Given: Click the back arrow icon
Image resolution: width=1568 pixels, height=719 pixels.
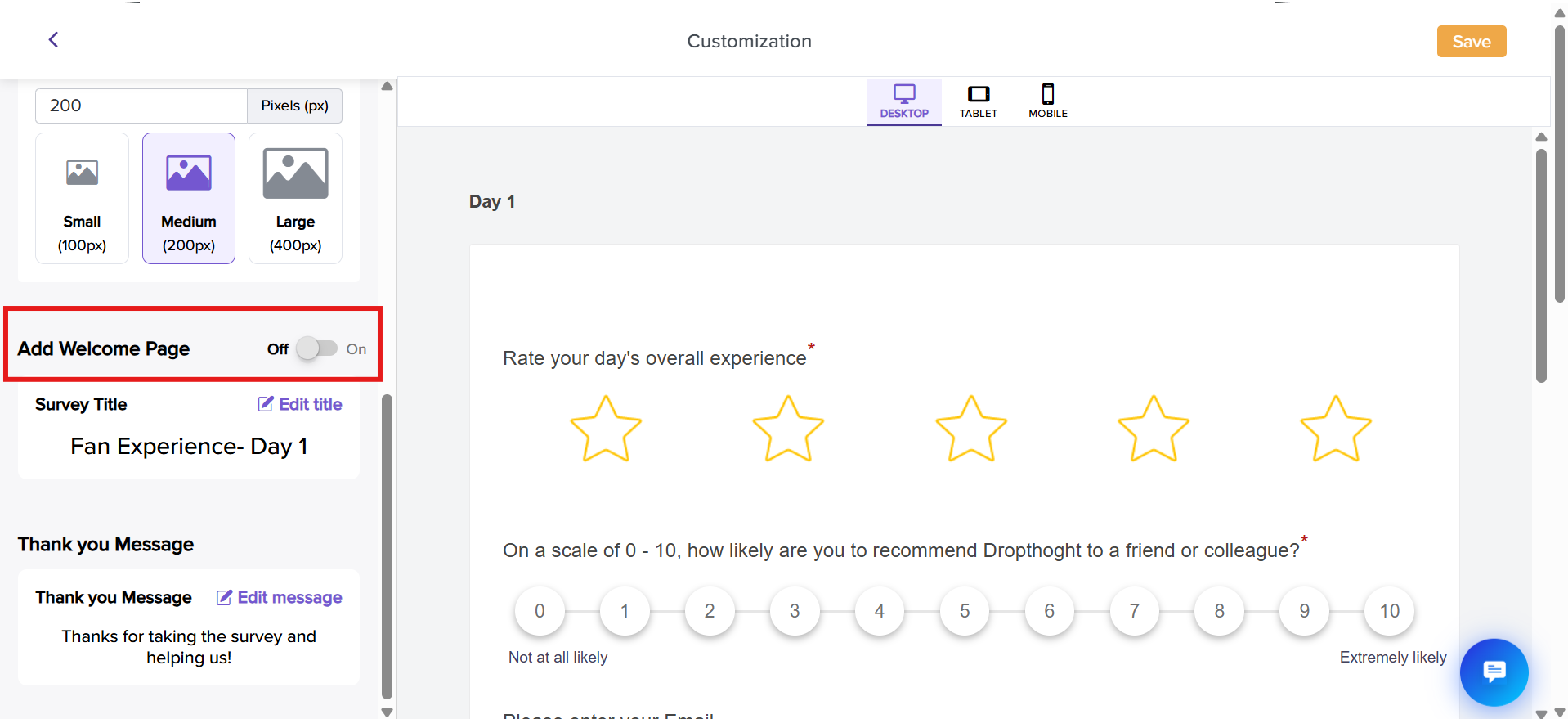Looking at the screenshot, I should [53, 40].
